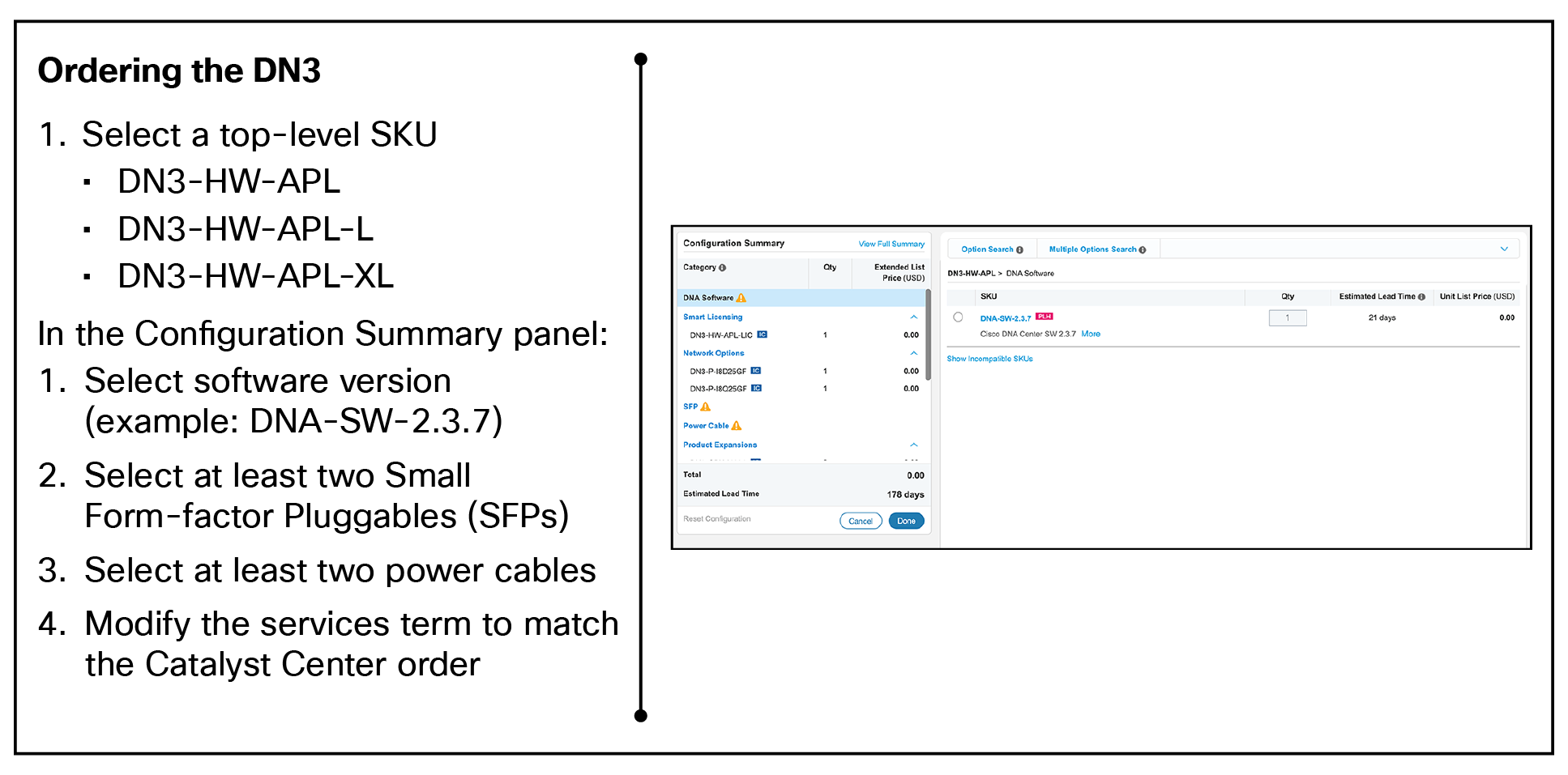The height and width of the screenshot is (775, 1568).
Task: Click the PLH badge next to DNA-SW-2.3.7
Action: (1044, 317)
